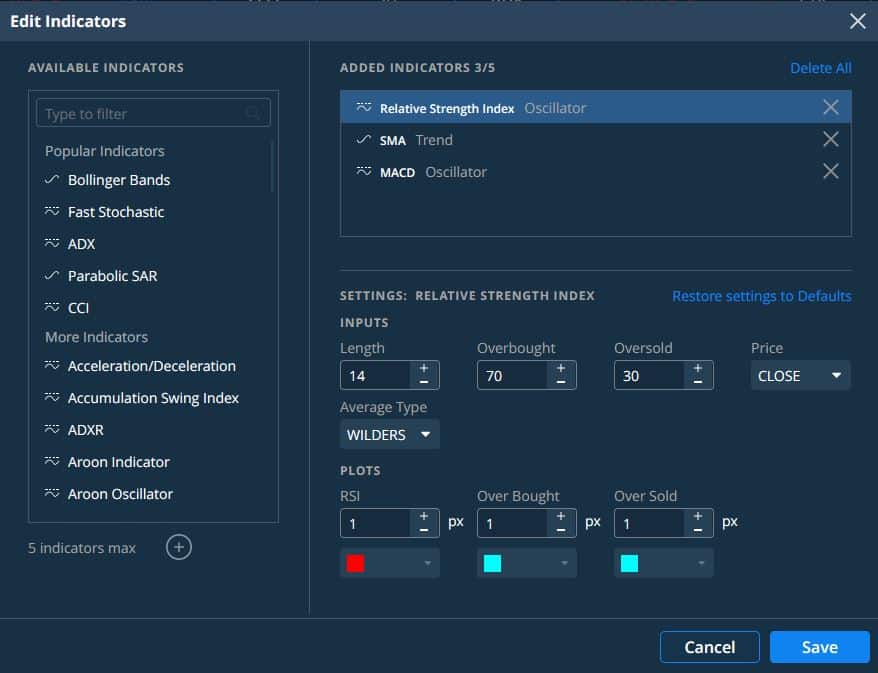Click the Type to filter search field
This screenshot has width=878, height=673.
tap(153, 113)
